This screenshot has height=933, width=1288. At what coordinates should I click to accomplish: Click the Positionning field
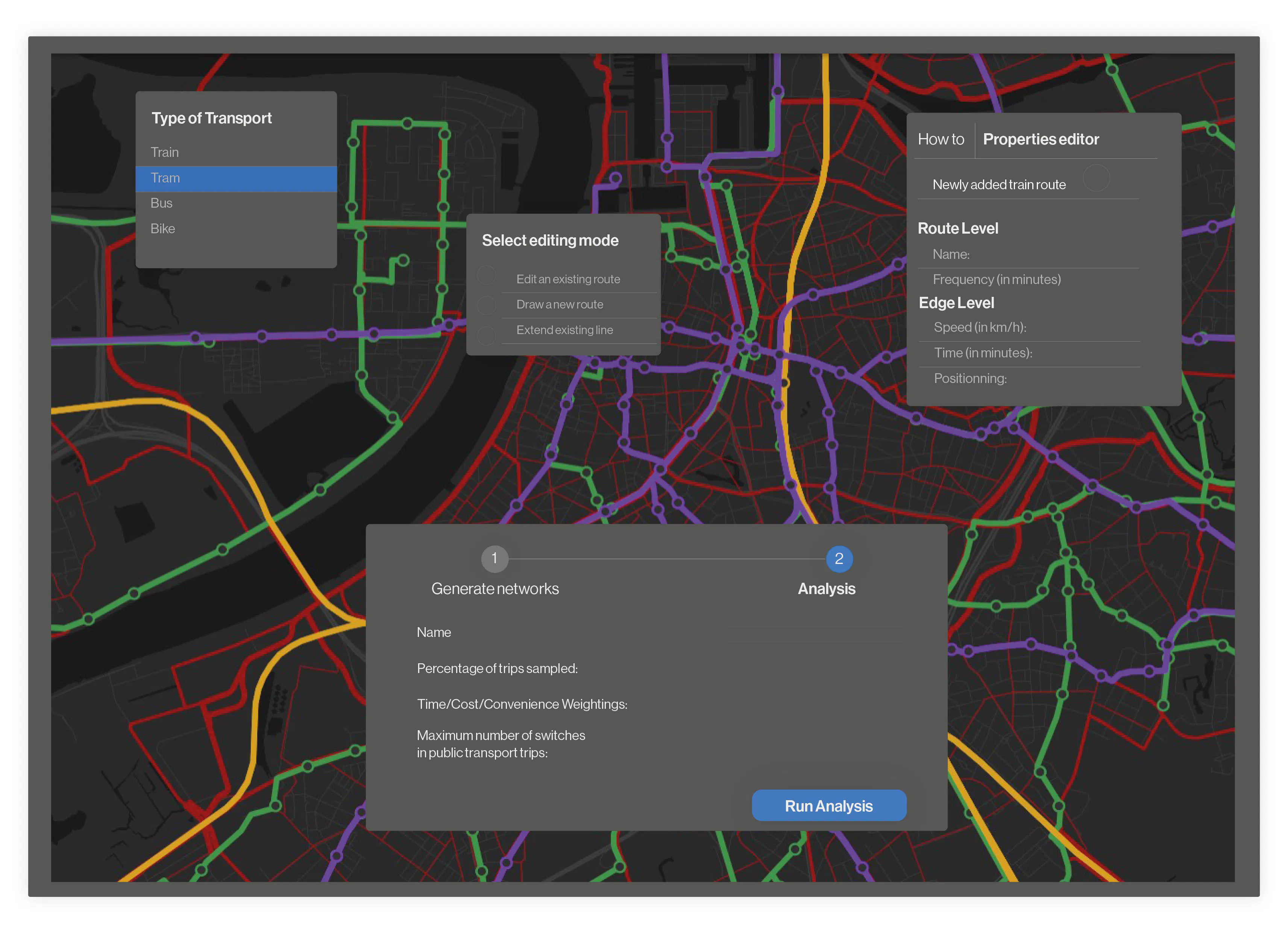click(1029, 378)
